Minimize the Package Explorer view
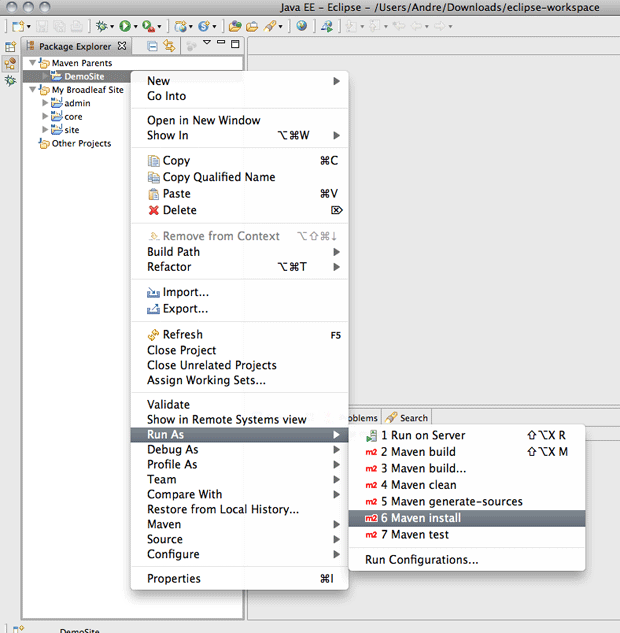The image size is (620, 633). 221,42
